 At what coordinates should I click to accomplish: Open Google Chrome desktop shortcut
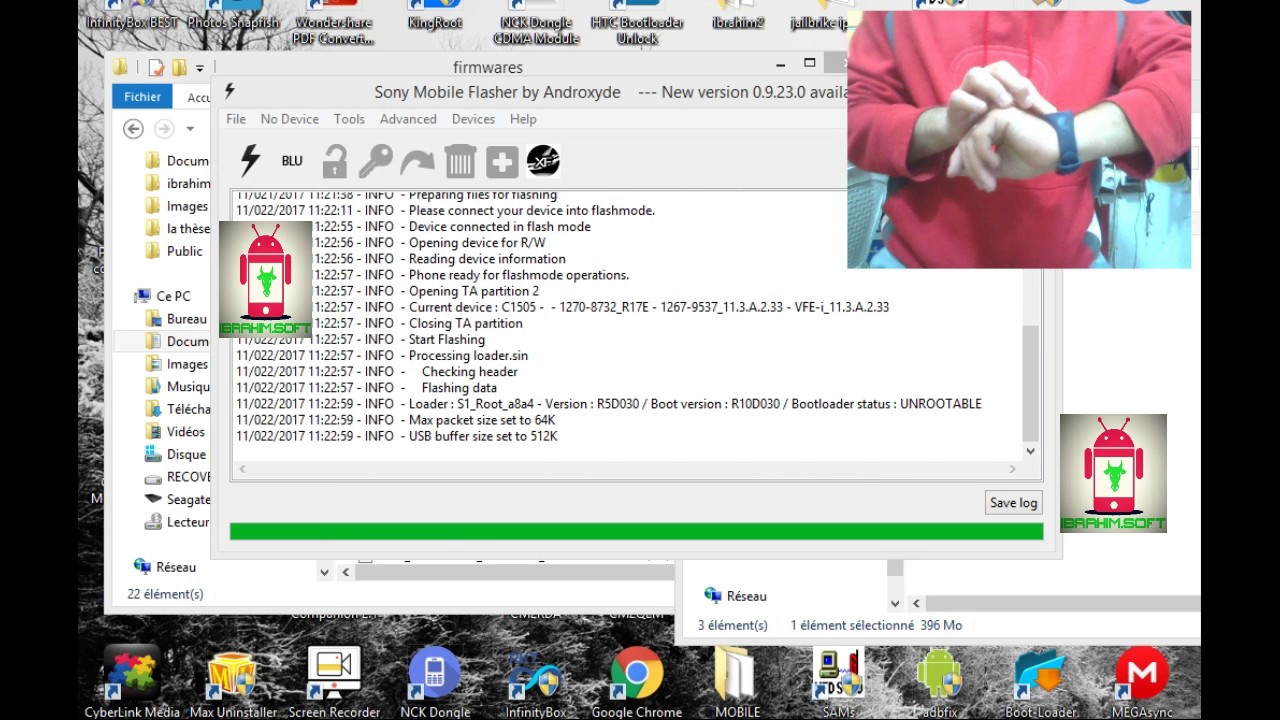point(637,683)
